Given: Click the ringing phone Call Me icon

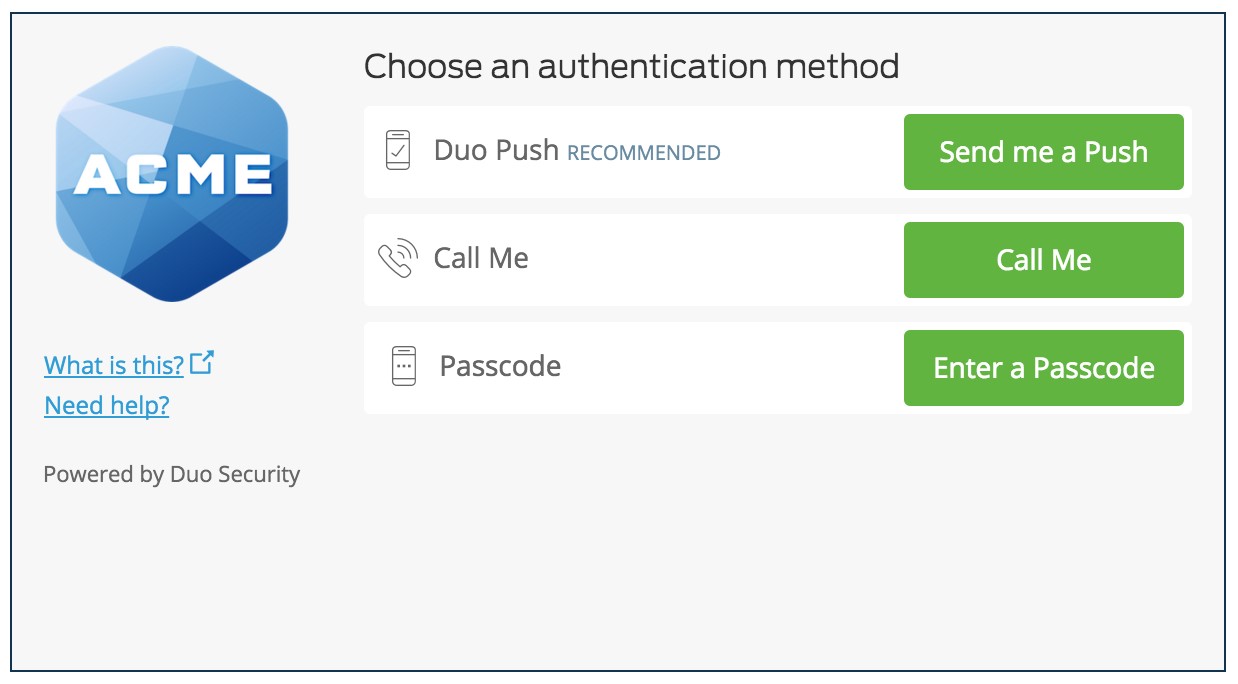Looking at the screenshot, I should pyautogui.click(x=396, y=259).
